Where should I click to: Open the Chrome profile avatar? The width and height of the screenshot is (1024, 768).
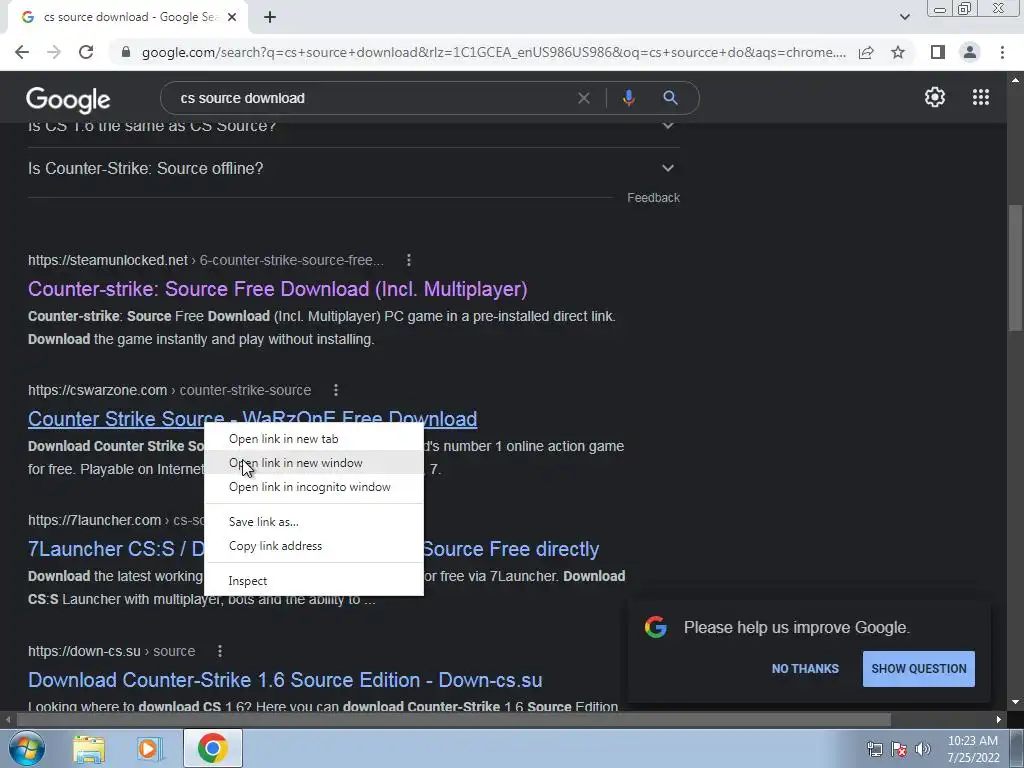coord(970,52)
